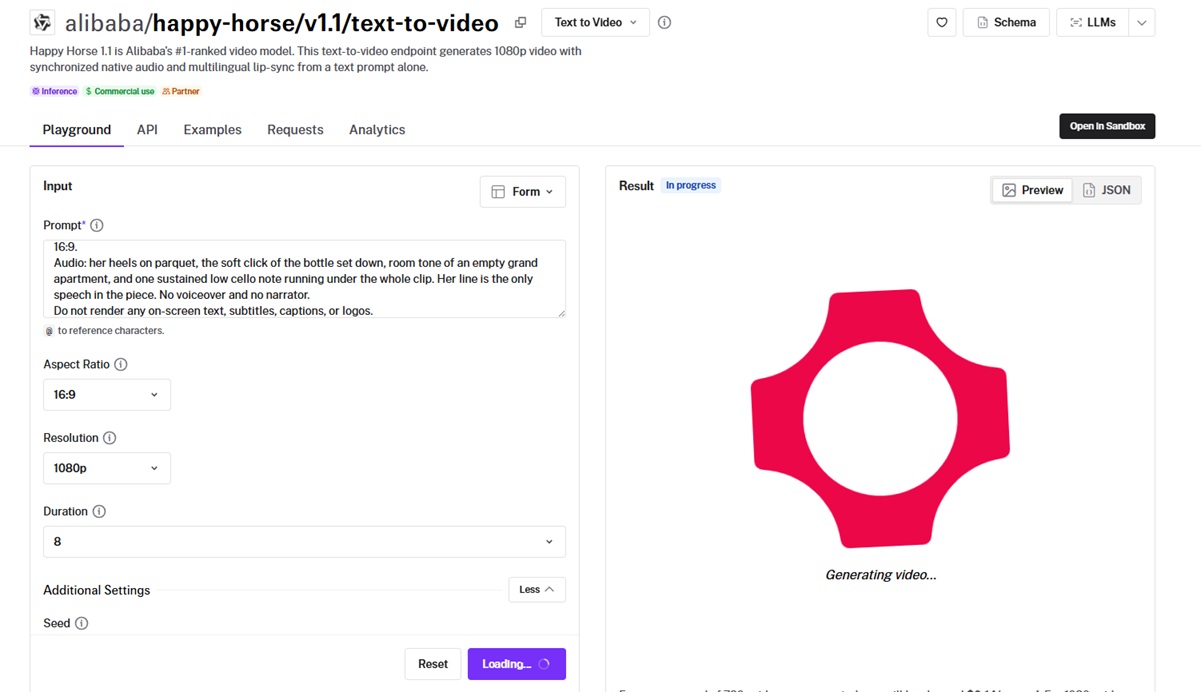Click the Commercial use tag

[x=120, y=91]
